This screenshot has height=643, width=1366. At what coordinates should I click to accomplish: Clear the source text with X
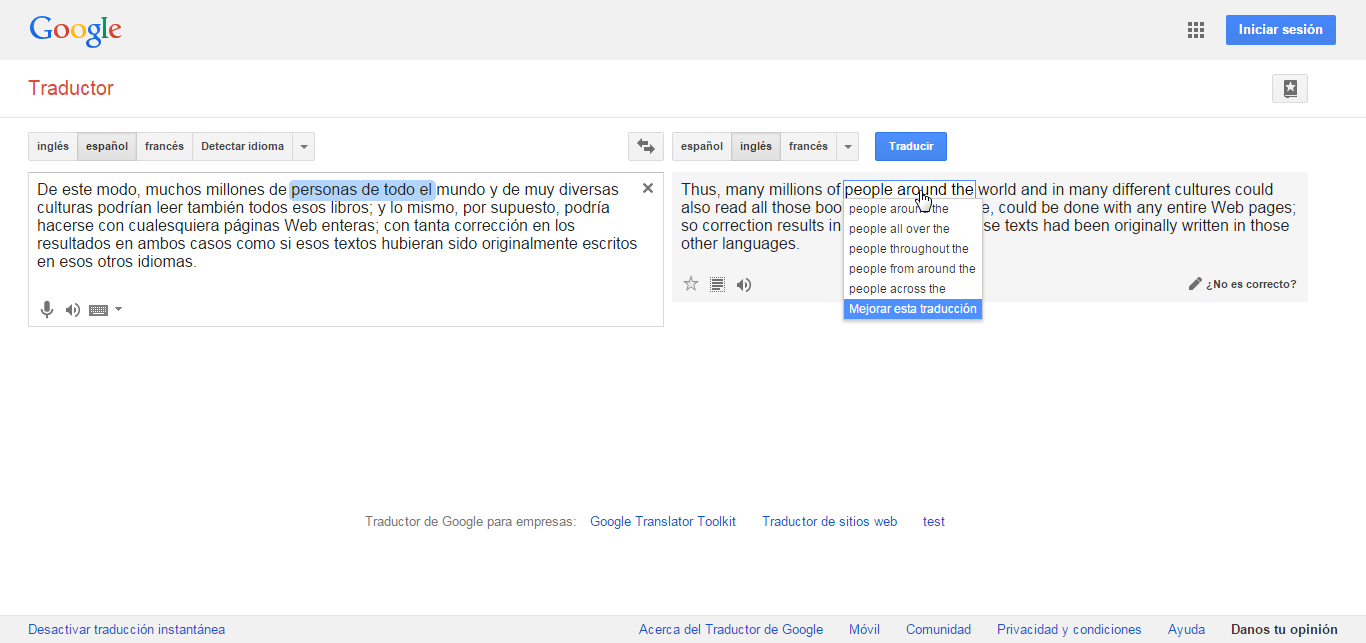pyautogui.click(x=647, y=188)
